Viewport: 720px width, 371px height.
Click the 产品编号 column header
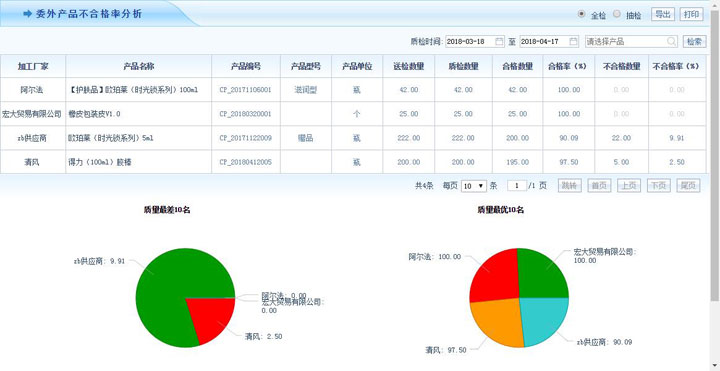click(x=246, y=66)
